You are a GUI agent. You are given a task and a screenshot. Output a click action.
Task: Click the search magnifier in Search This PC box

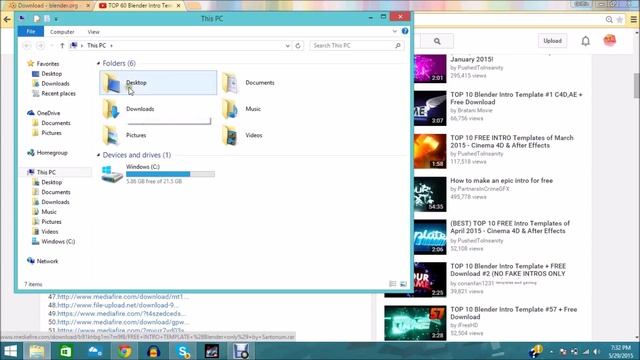tap(398, 46)
